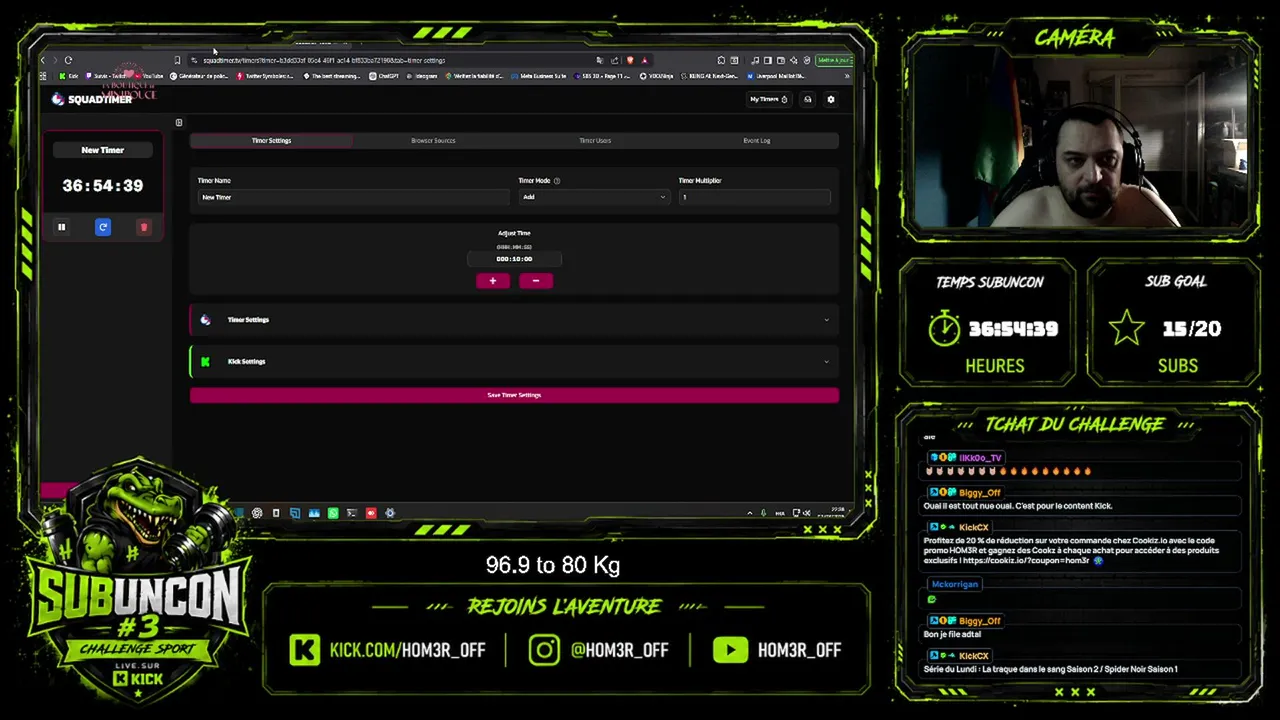
Task: Open the Brave Rewards triangle icon
Action: click(644, 60)
